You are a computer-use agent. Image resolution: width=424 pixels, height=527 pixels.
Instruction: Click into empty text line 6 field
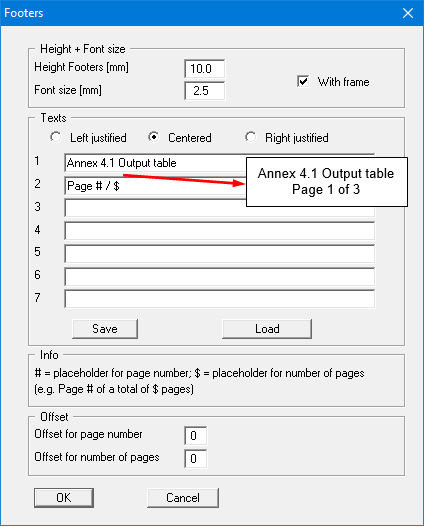(220, 276)
